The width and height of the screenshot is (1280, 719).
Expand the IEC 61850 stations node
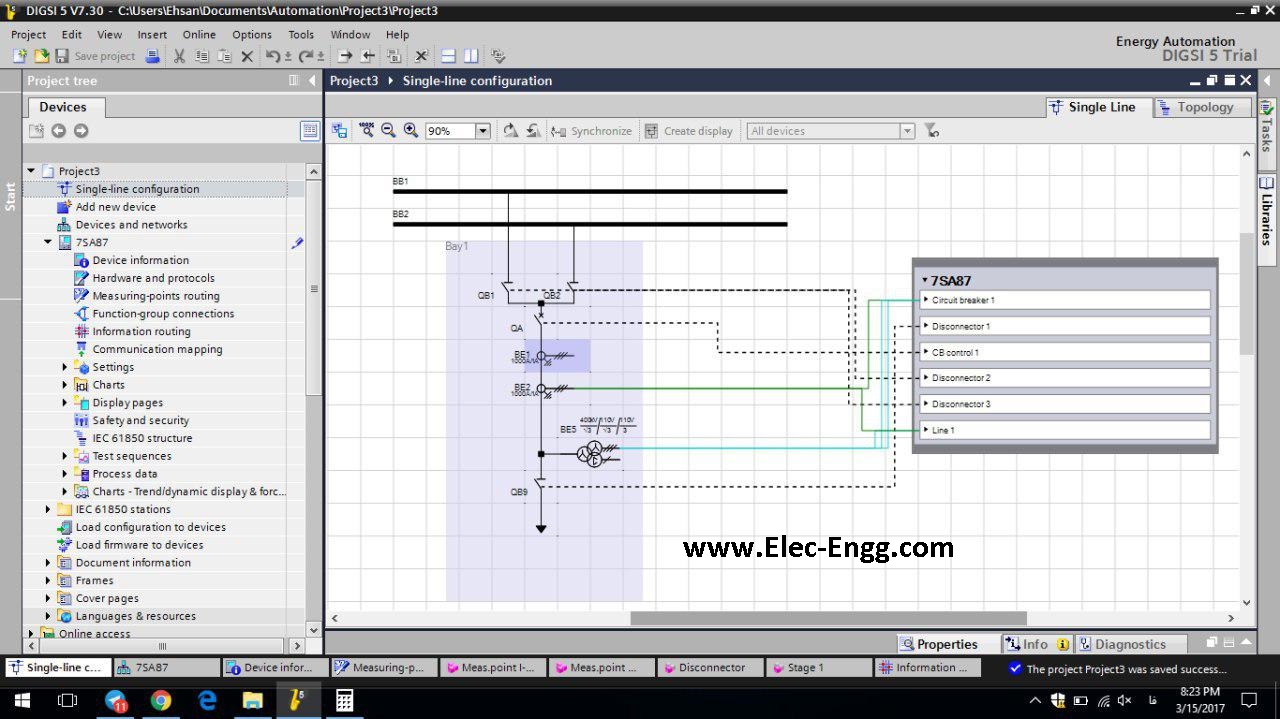click(x=48, y=509)
